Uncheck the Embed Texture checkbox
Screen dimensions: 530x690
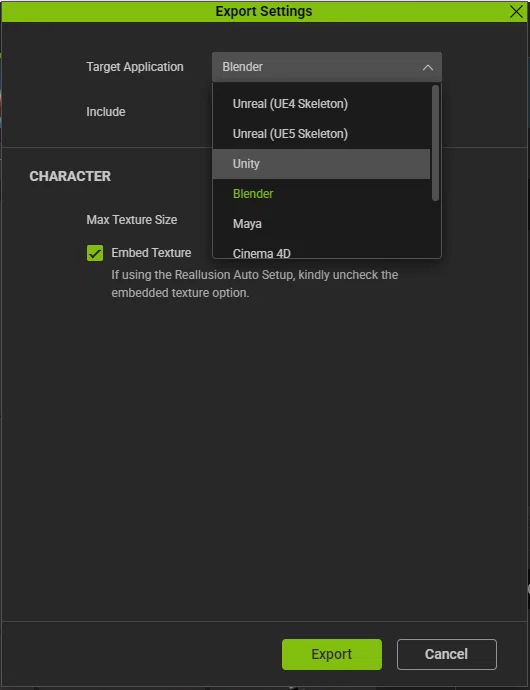(x=95, y=253)
